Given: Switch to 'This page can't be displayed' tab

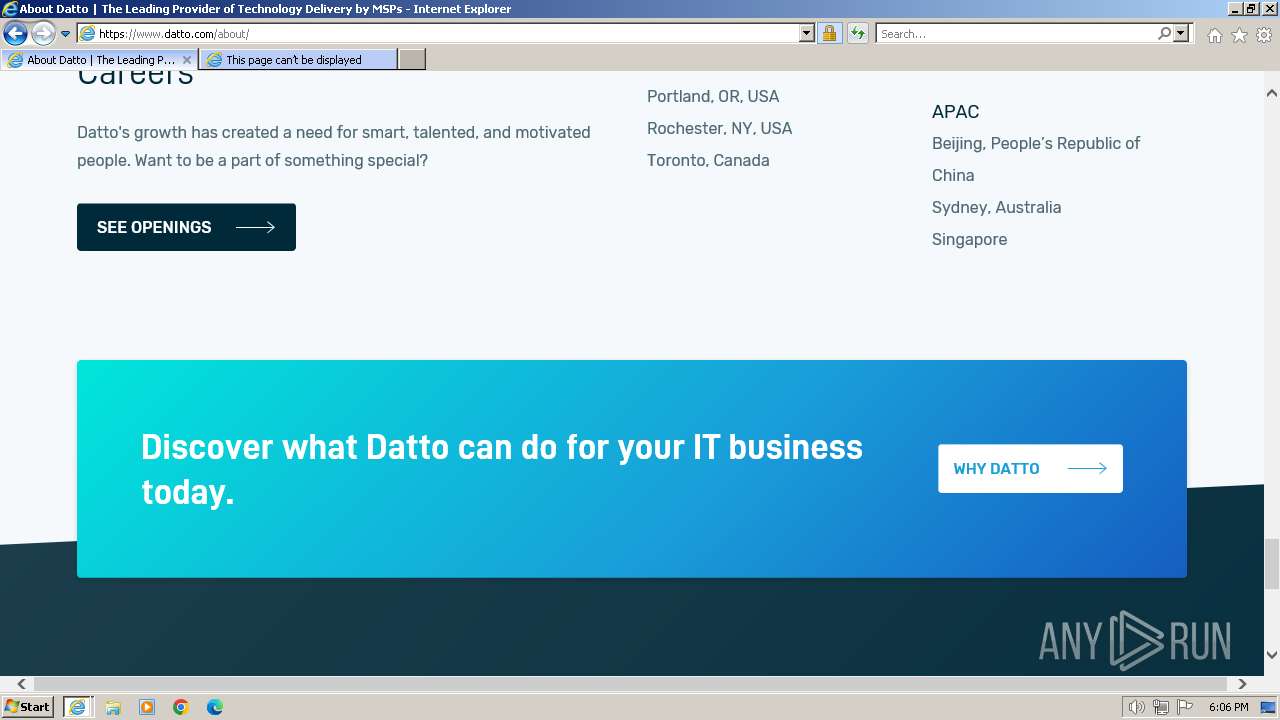Looking at the screenshot, I should 298,60.
